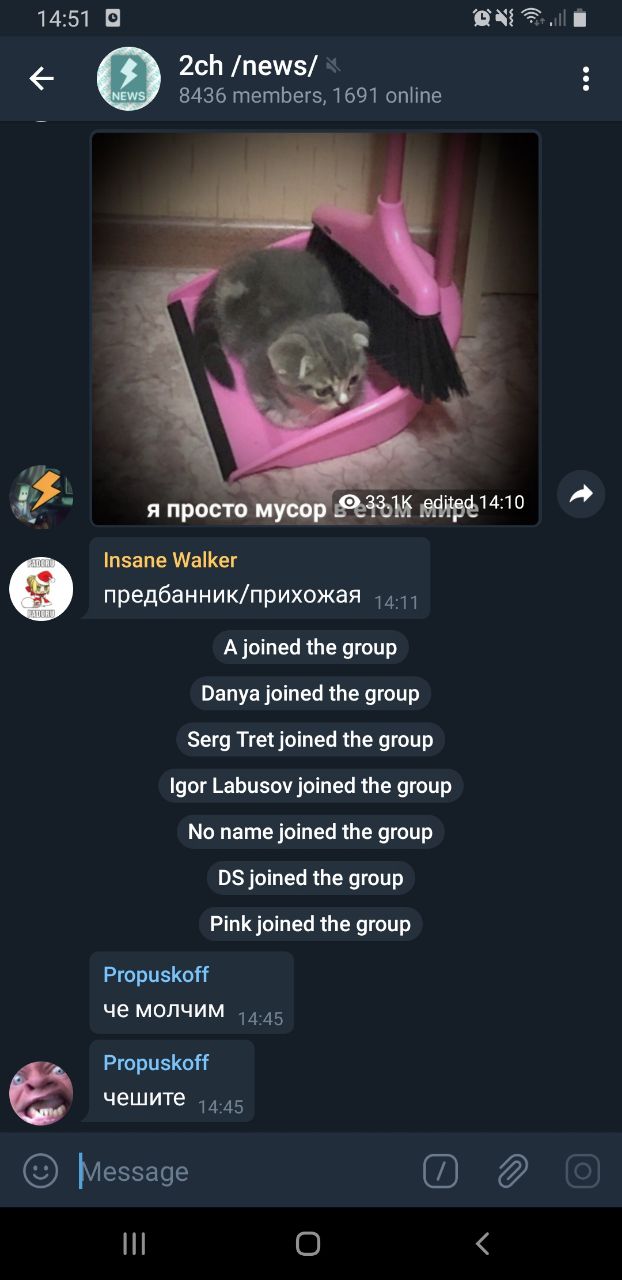
Task: Open the kitten in dustpan photo
Action: point(315,328)
